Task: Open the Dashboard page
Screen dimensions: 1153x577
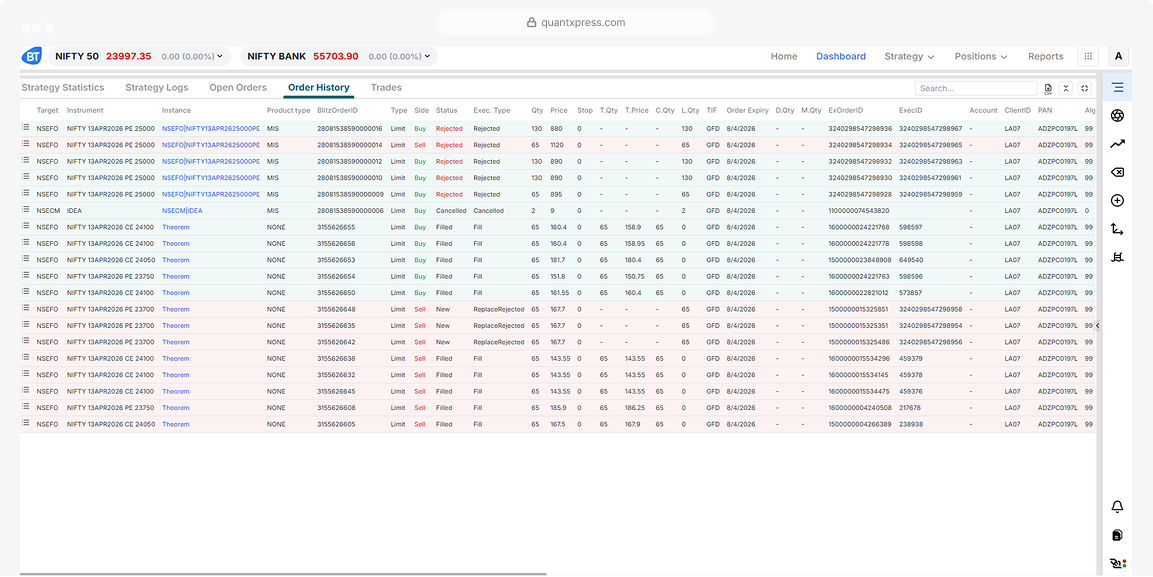Action: pyautogui.click(x=840, y=57)
